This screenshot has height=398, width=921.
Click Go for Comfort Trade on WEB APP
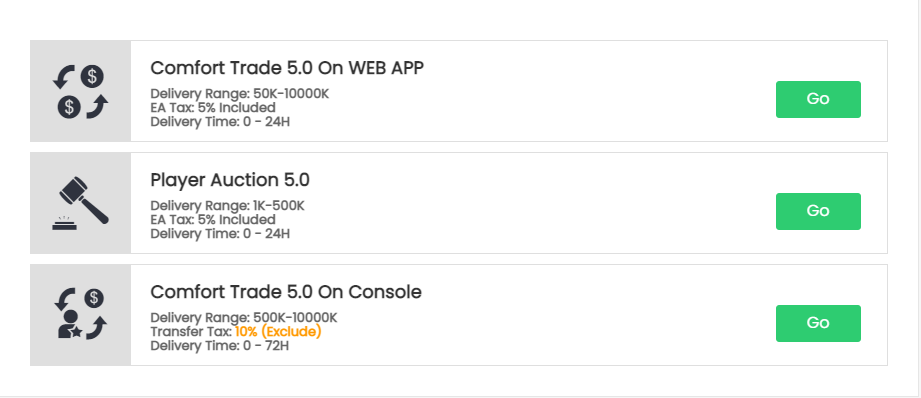coord(818,99)
